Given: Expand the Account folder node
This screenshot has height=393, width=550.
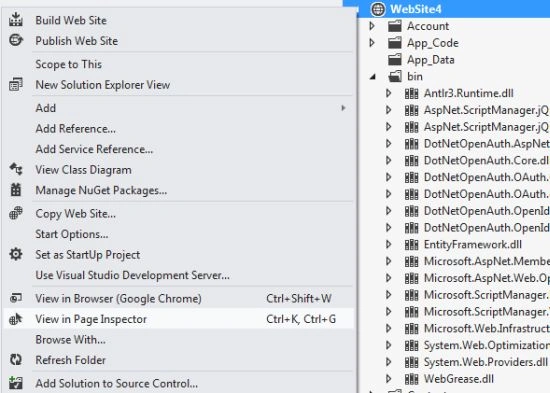Looking at the screenshot, I should click(372, 26).
